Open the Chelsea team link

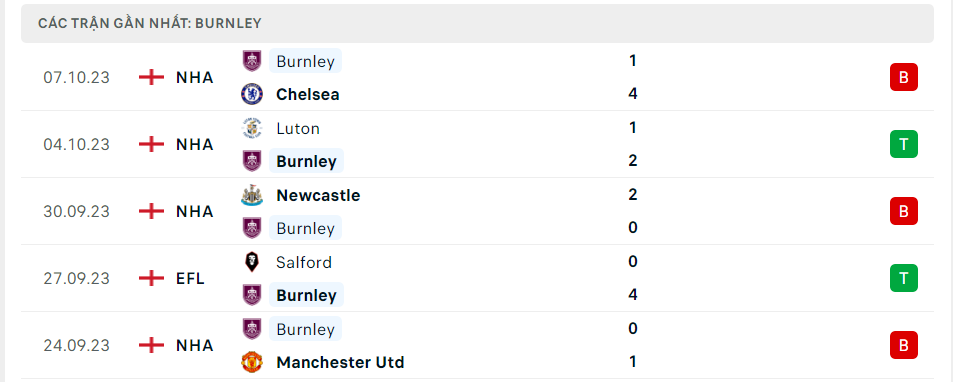[x=308, y=94]
